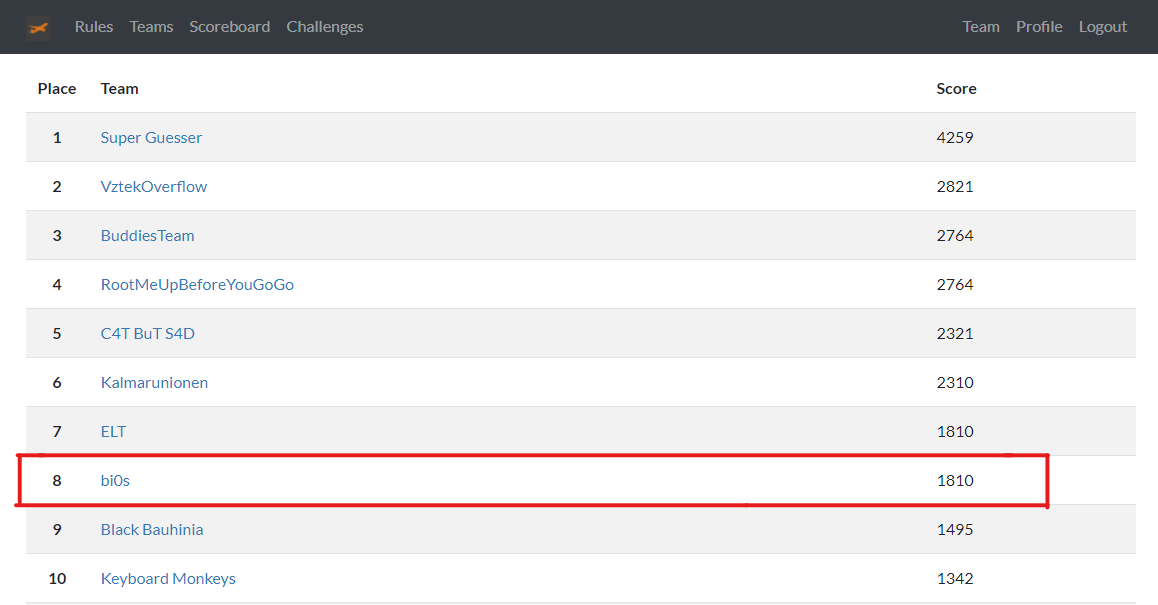Click place number 5 in C4T BuT S4D row
The image size is (1158, 605).
point(57,333)
